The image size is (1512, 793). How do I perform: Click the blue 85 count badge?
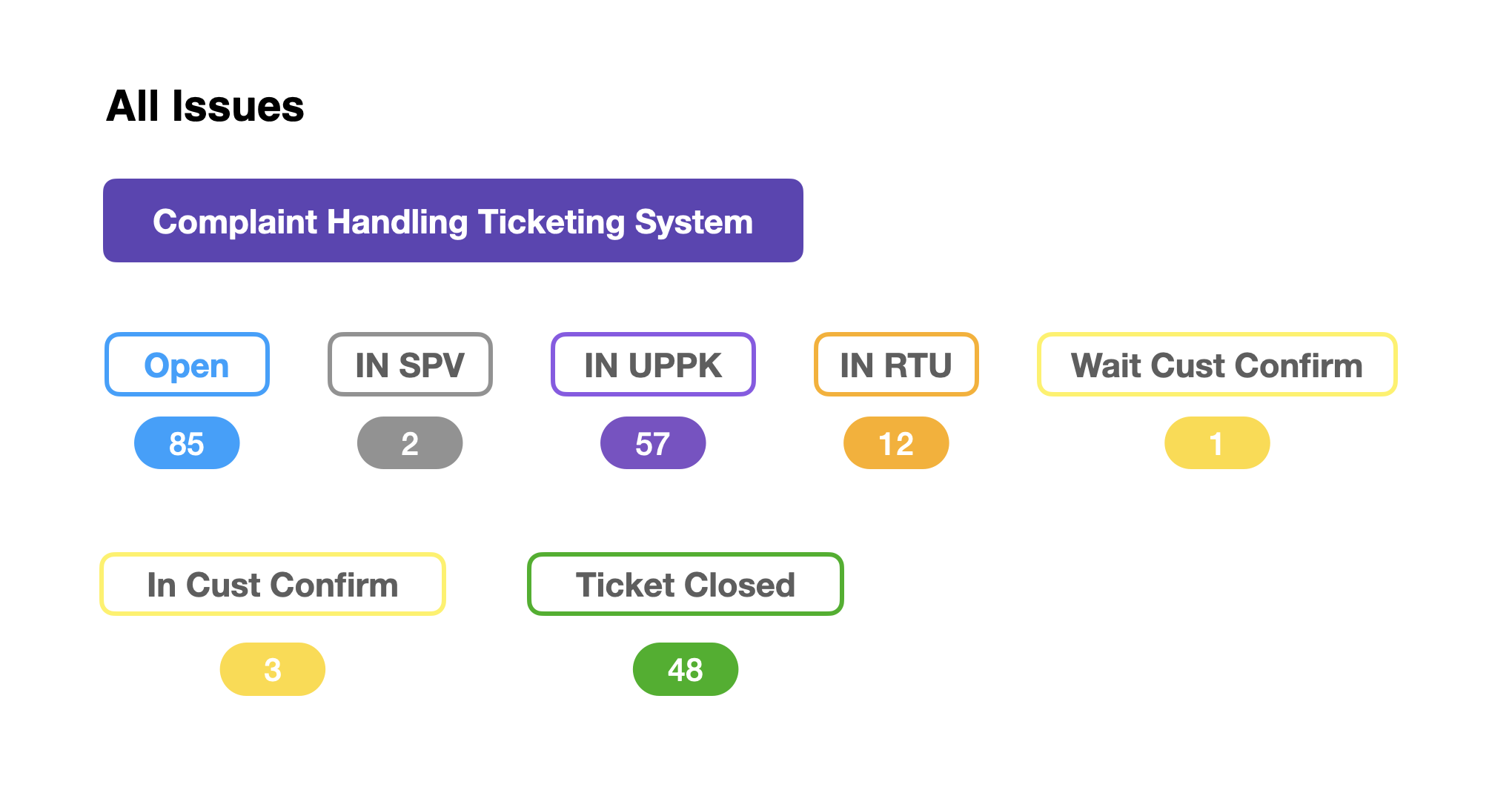click(x=187, y=443)
